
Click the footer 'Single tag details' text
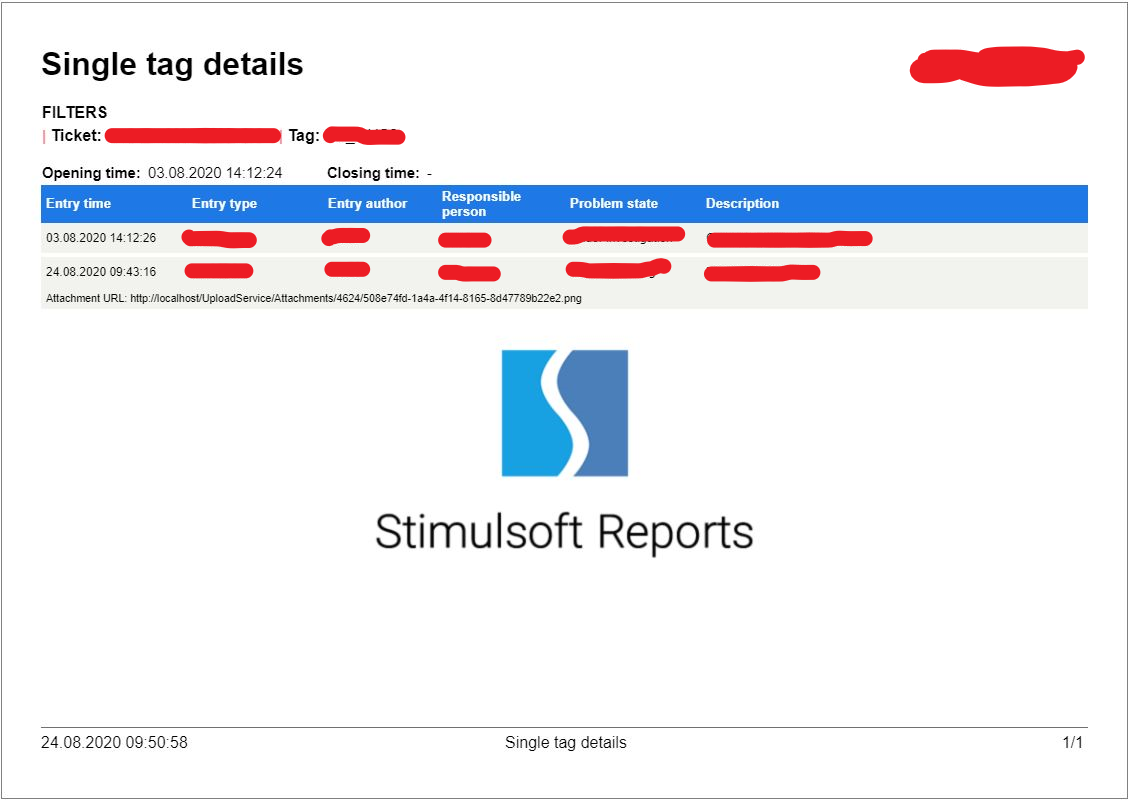566,743
